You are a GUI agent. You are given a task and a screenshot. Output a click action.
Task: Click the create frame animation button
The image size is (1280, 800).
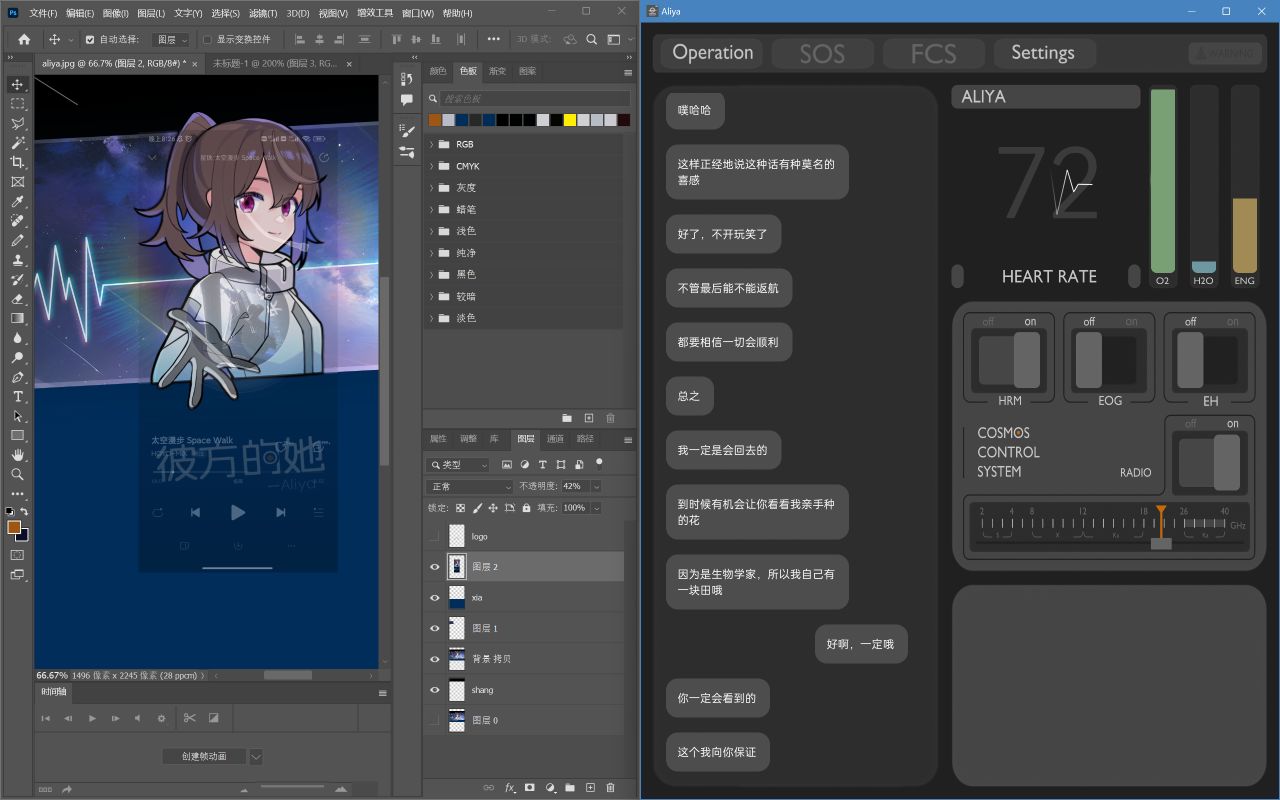(x=204, y=757)
